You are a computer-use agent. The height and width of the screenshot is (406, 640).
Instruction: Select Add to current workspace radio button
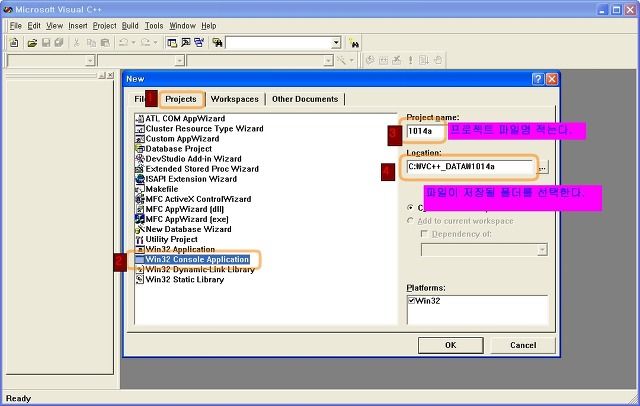pos(410,221)
